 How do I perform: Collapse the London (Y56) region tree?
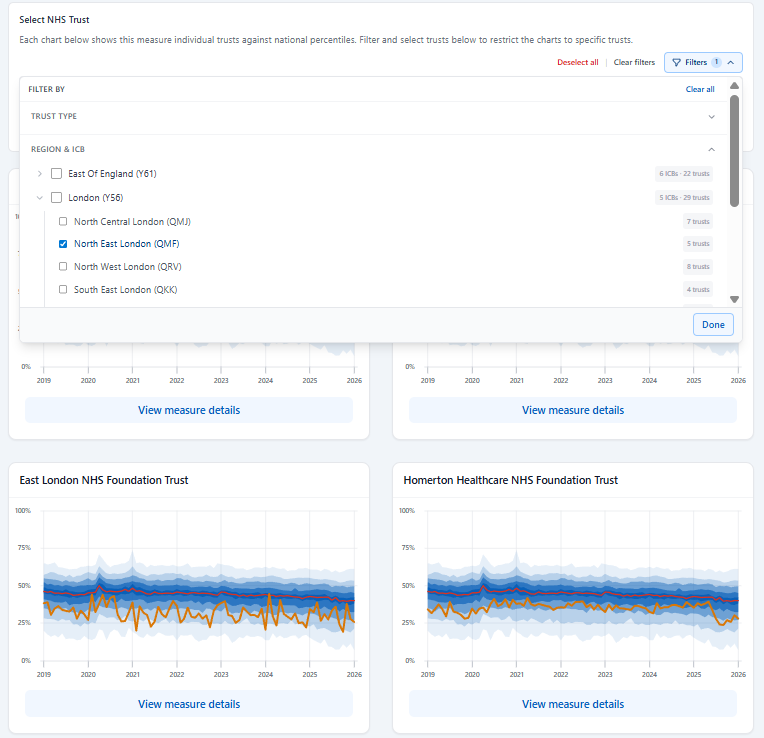pos(40,198)
